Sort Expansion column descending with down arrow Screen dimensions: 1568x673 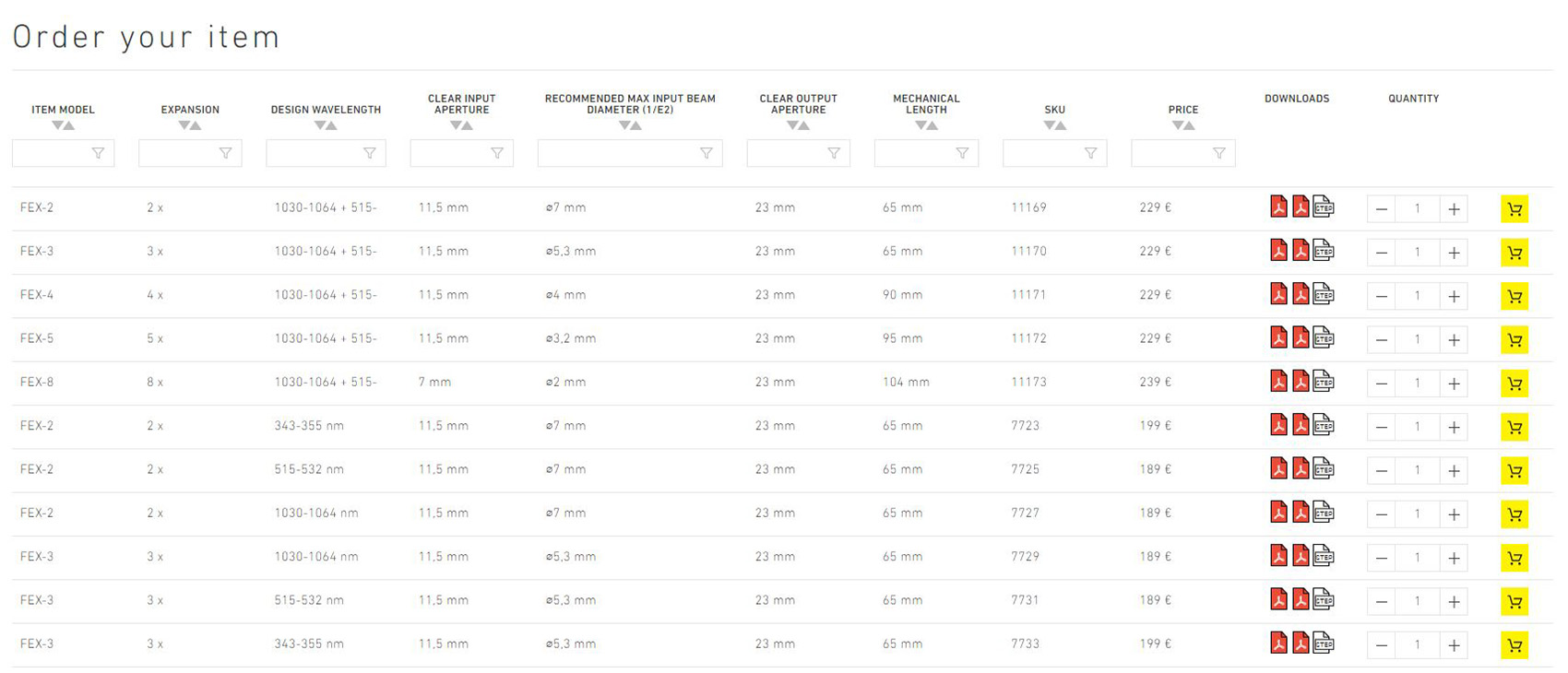tap(184, 125)
